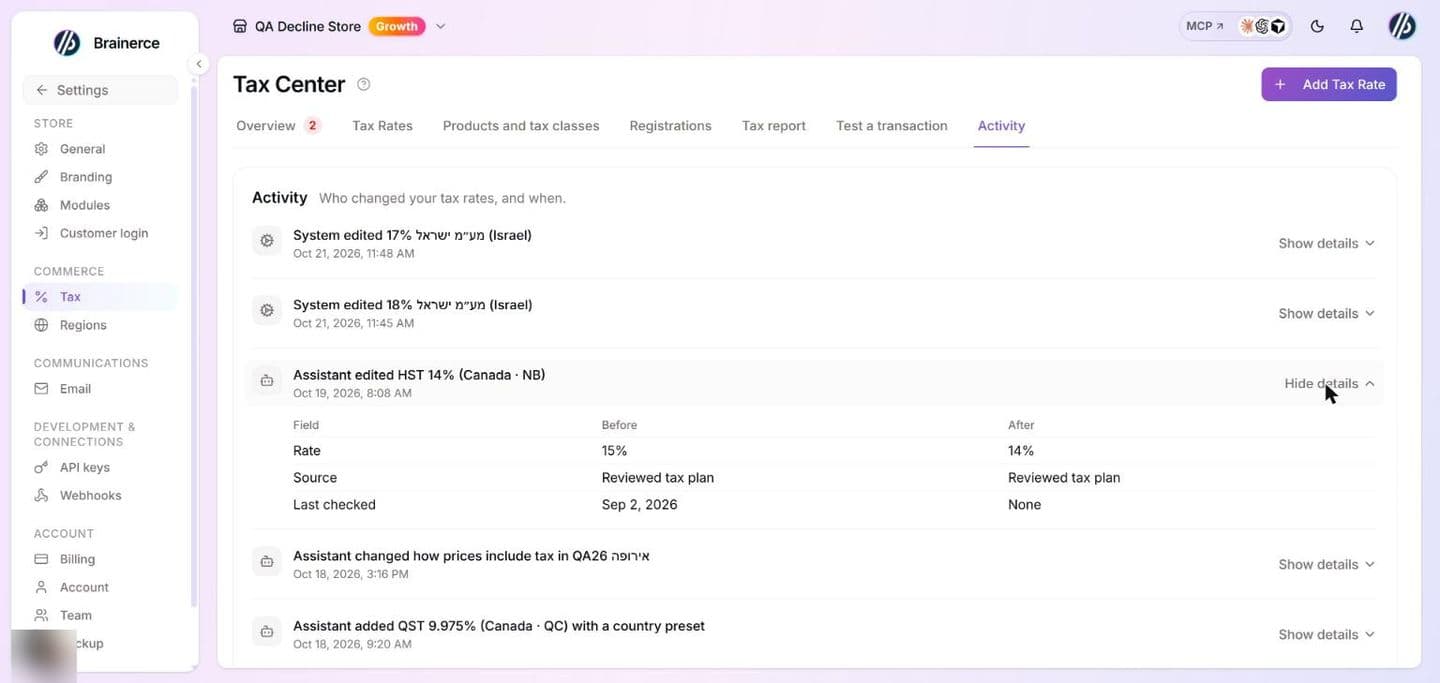Switch to the Tax Rates tab
Image resolution: width=1440 pixels, height=683 pixels.
tap(382, 126)
